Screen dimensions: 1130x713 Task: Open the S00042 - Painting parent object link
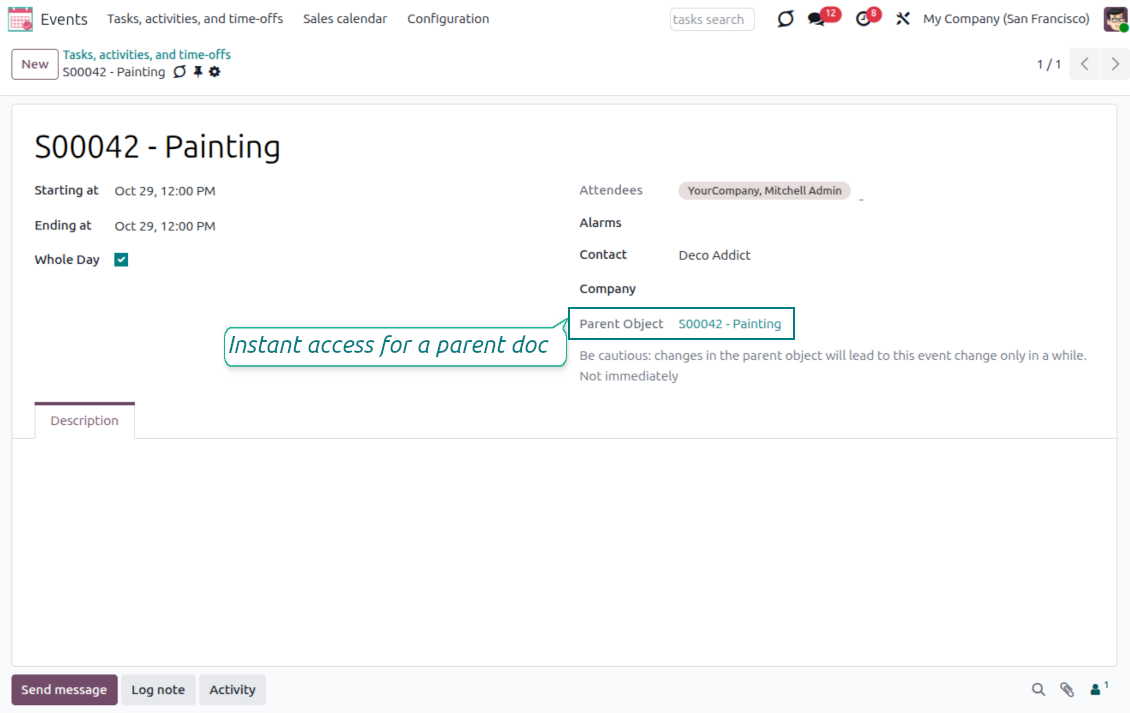(x=729, y=324)
